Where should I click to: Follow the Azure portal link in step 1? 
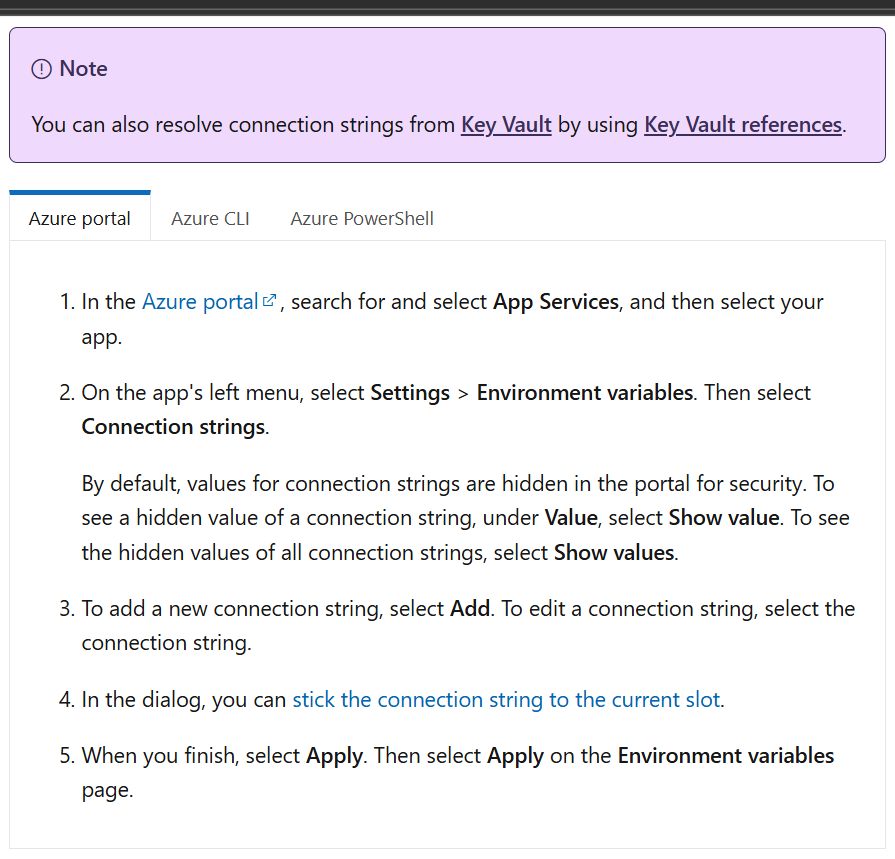(x=200, y=301)
